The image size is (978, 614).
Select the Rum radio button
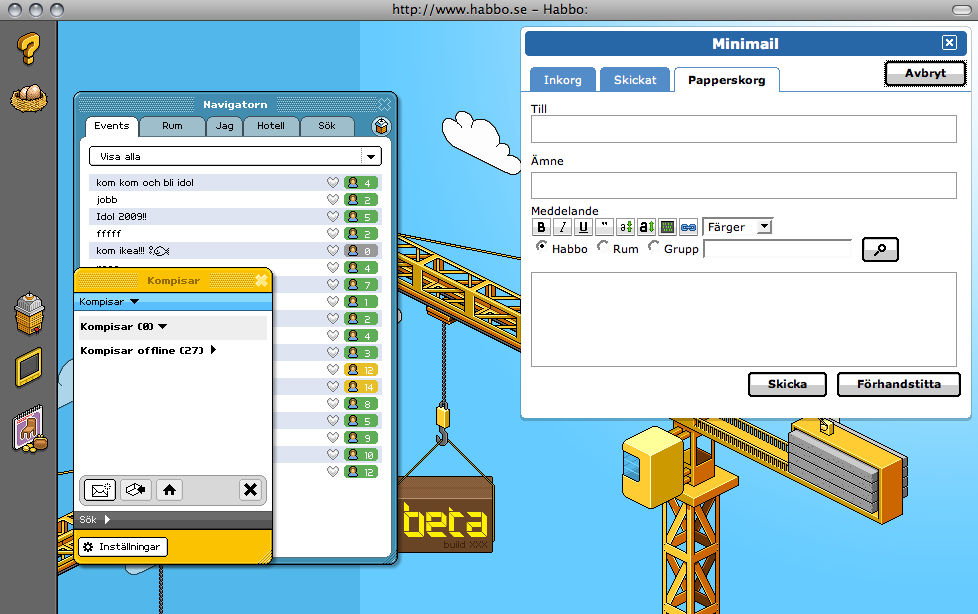(603, 246)
